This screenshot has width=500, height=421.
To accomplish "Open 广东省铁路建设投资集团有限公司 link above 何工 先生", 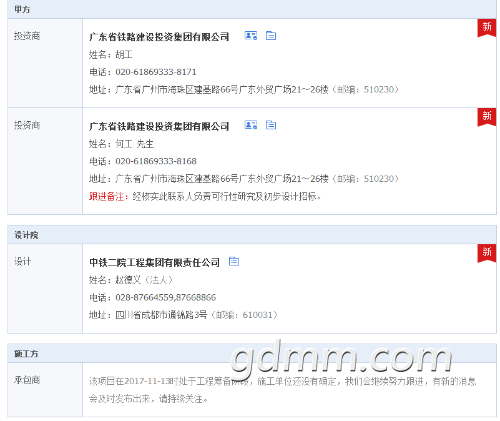I will click(159, 126).
